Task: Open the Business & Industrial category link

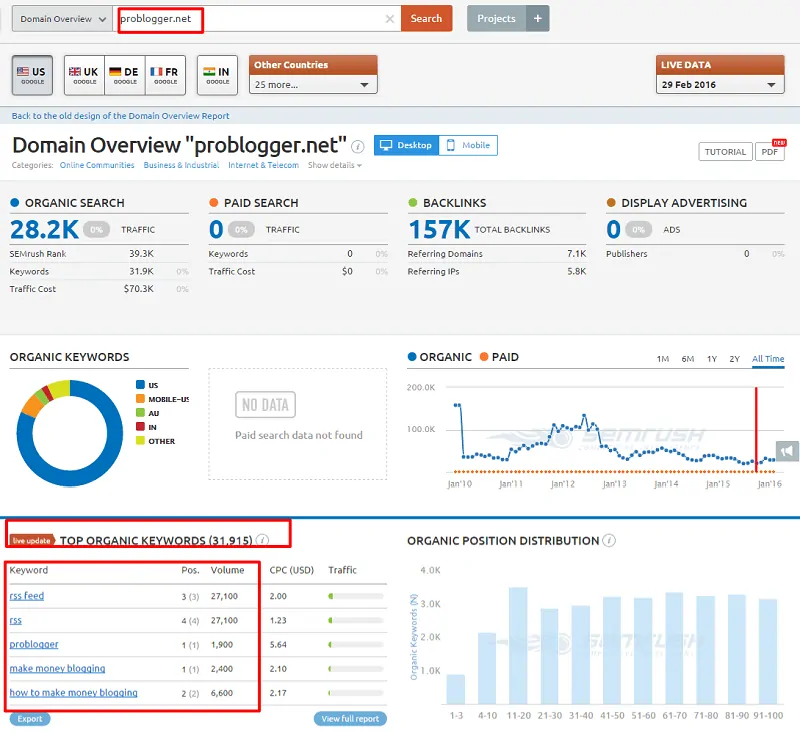Action: point(181,165)
